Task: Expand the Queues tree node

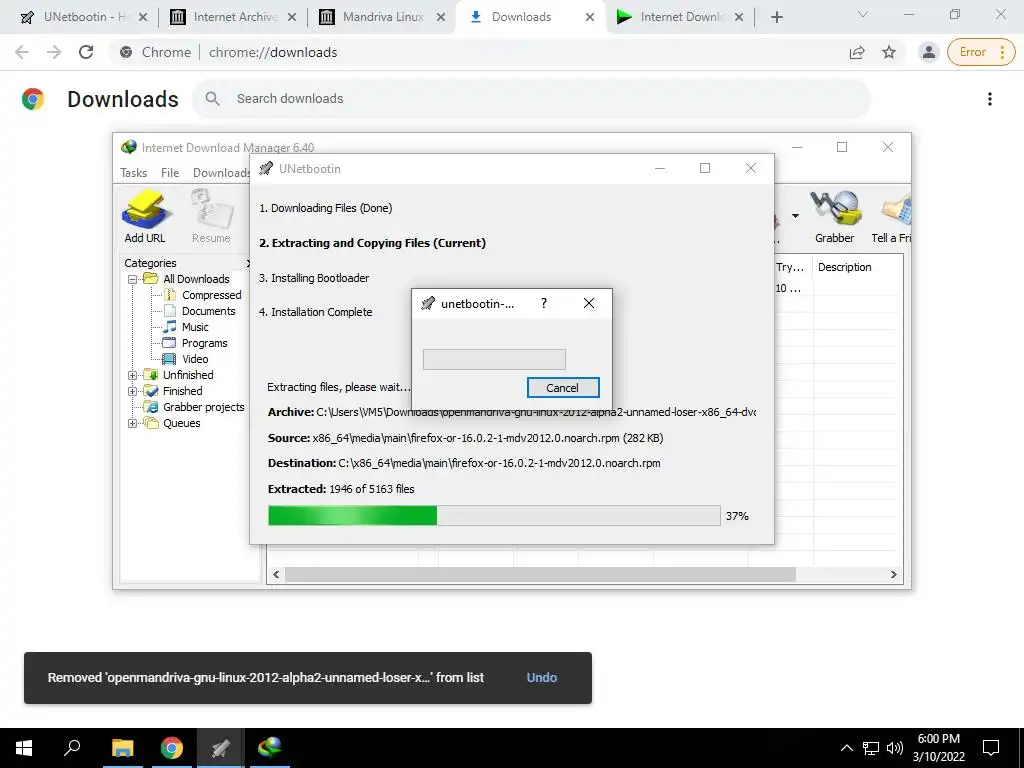Action: coord(133,423)
